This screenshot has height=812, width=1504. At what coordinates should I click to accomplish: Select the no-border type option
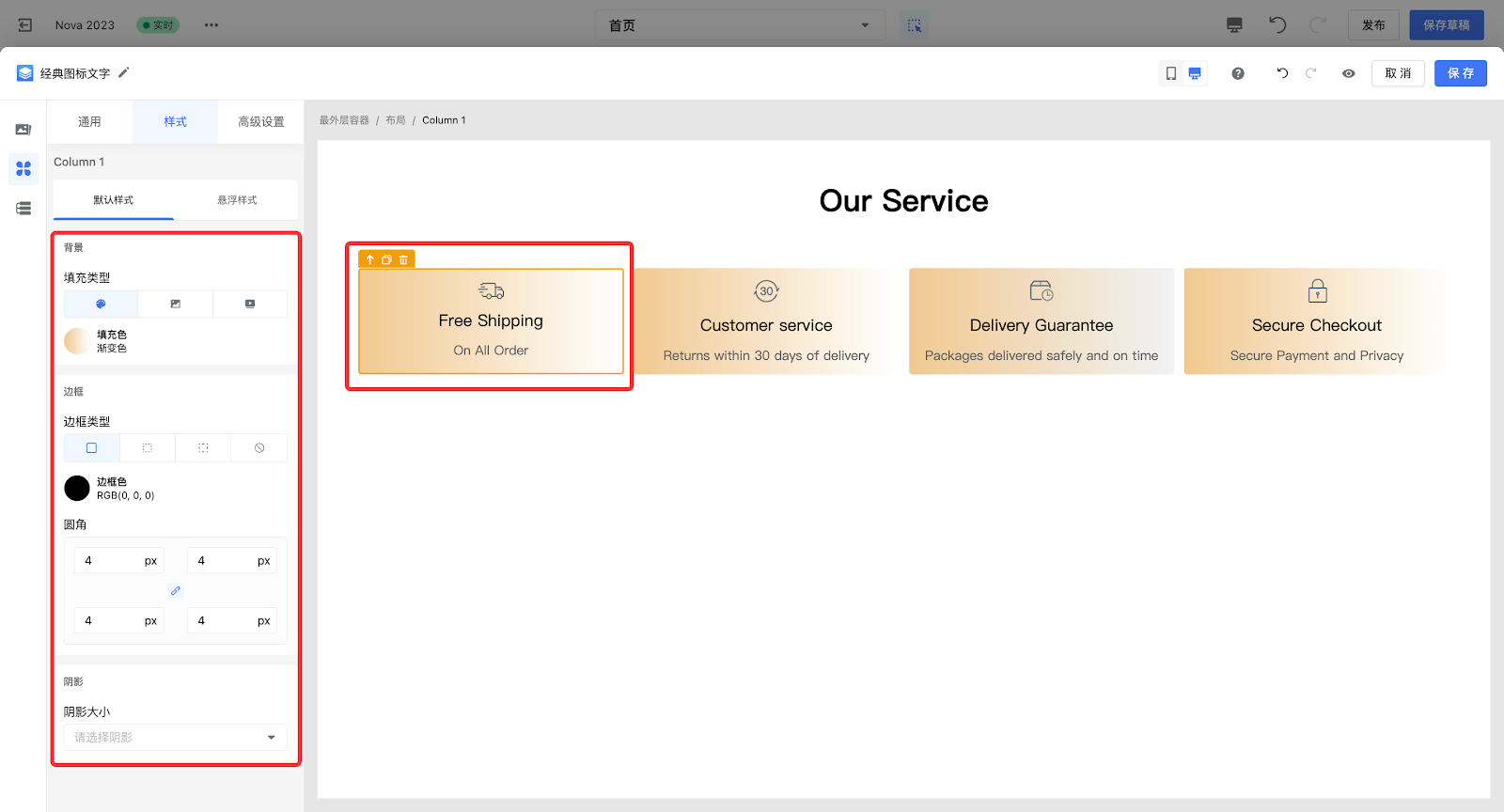(259, 448)
